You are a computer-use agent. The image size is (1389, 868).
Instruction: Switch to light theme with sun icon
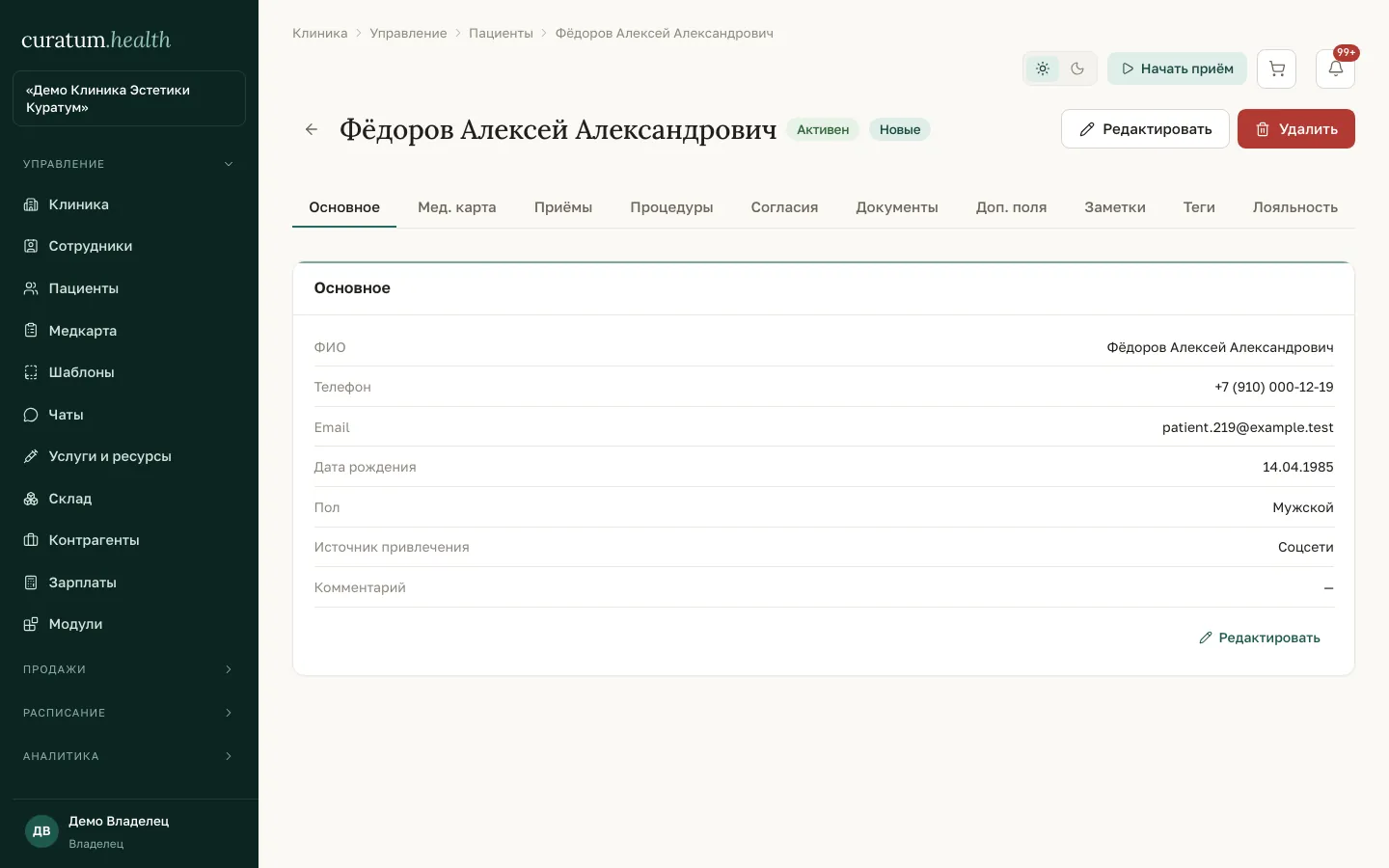point(1043,68)
